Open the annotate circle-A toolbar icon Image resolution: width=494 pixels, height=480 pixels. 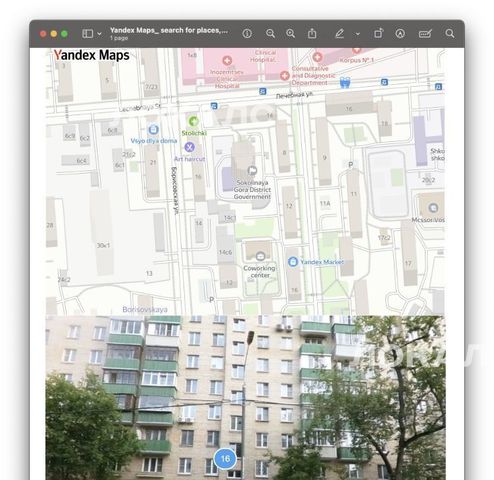[400, 34]
